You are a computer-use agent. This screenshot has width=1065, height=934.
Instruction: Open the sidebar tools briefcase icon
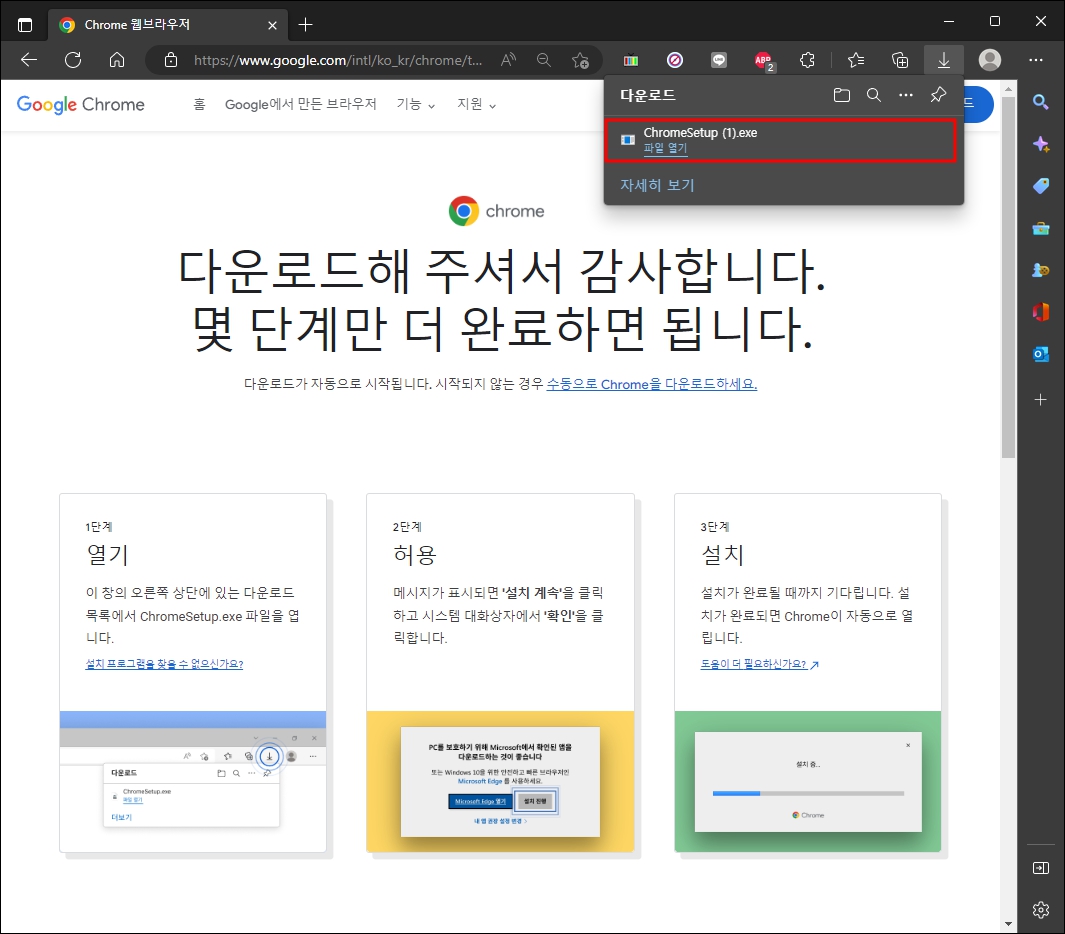click(x=1041, y=228)
